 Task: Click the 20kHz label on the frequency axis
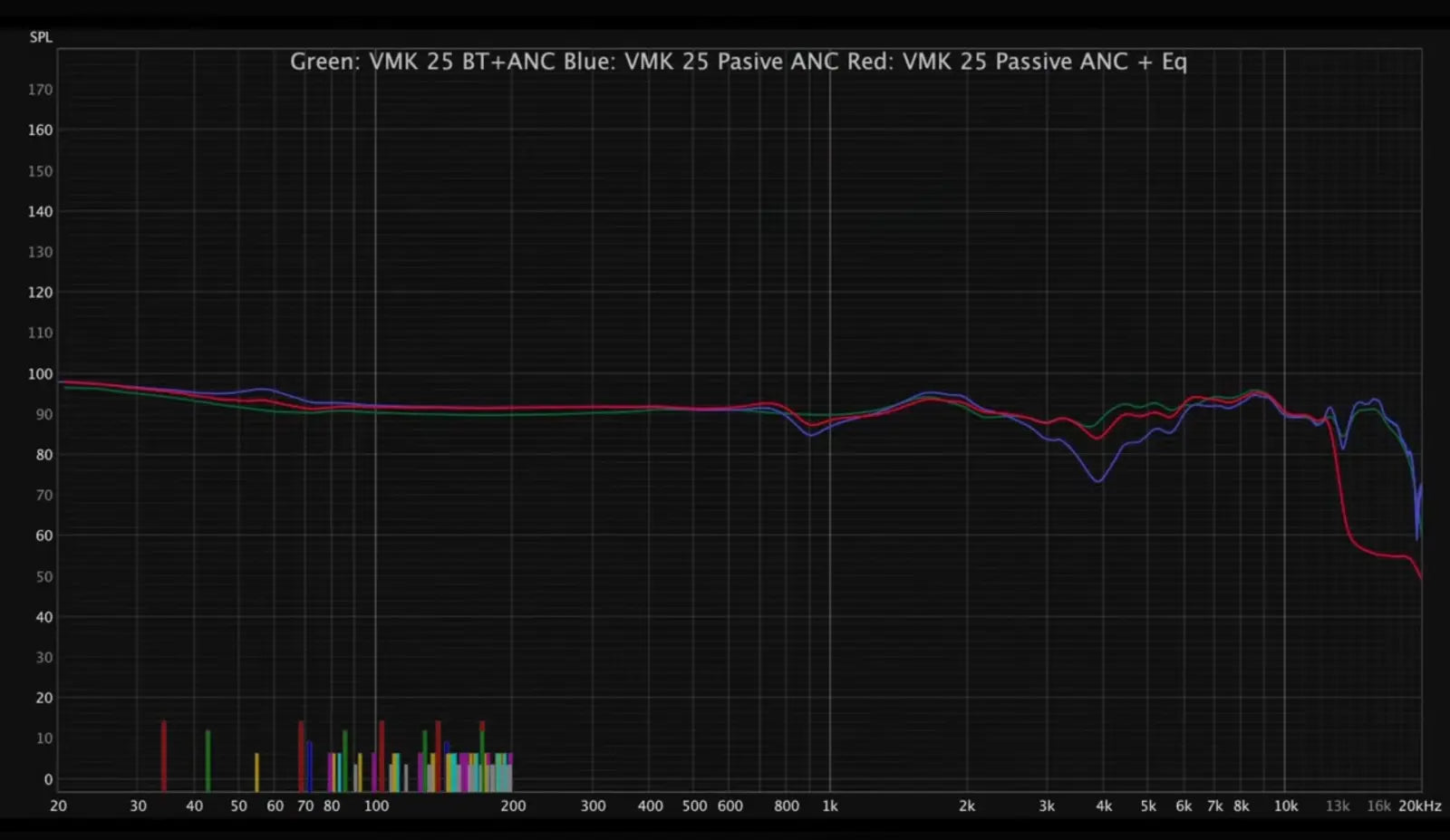1420,806
